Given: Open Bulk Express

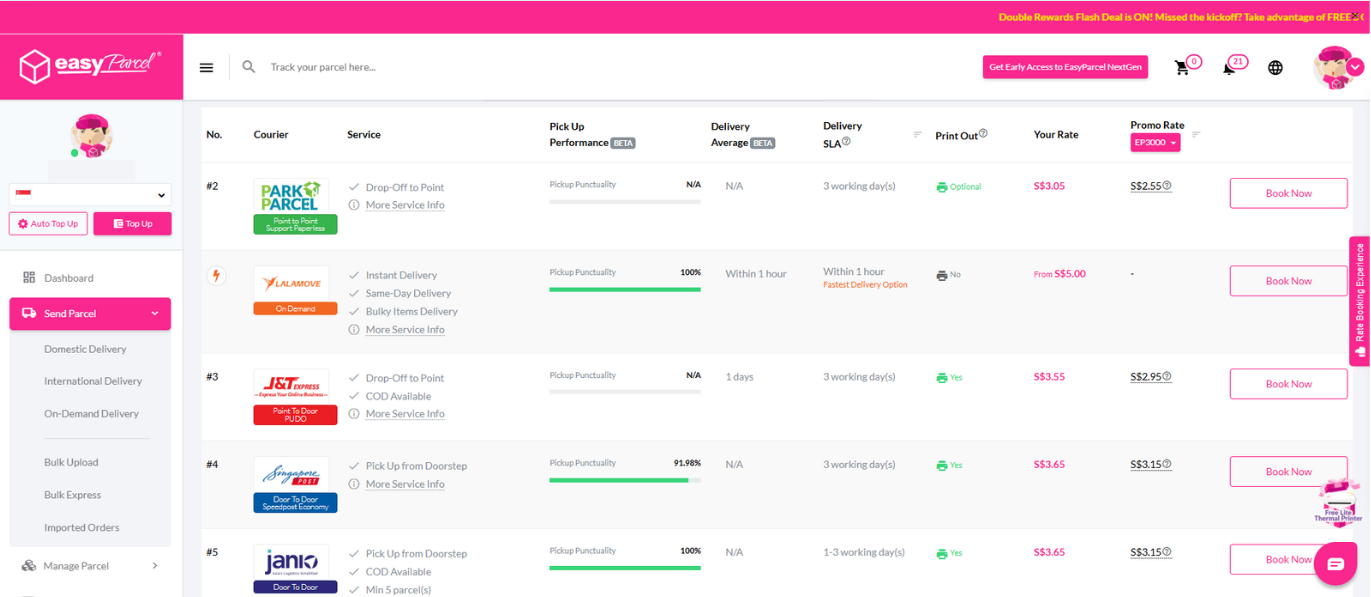Looking at the screenshot, I should click(72, 495).
